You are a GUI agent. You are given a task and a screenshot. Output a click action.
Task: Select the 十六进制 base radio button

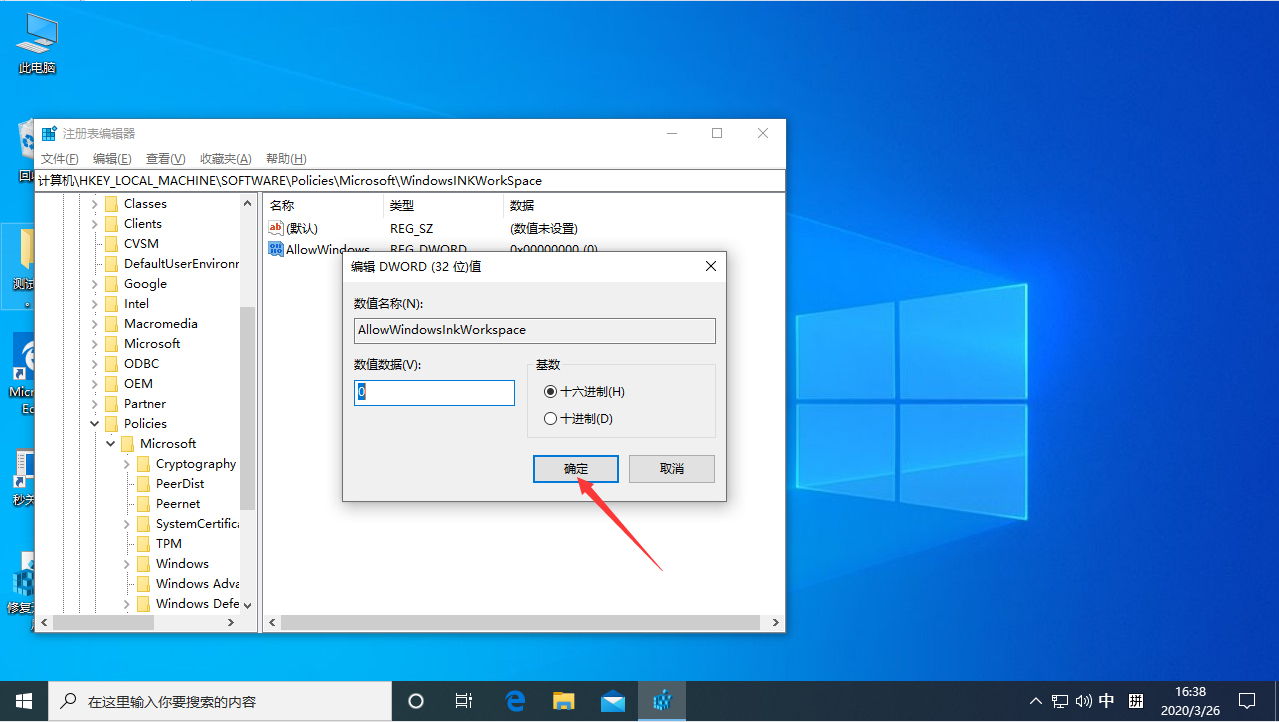click(x=550, y=391)
